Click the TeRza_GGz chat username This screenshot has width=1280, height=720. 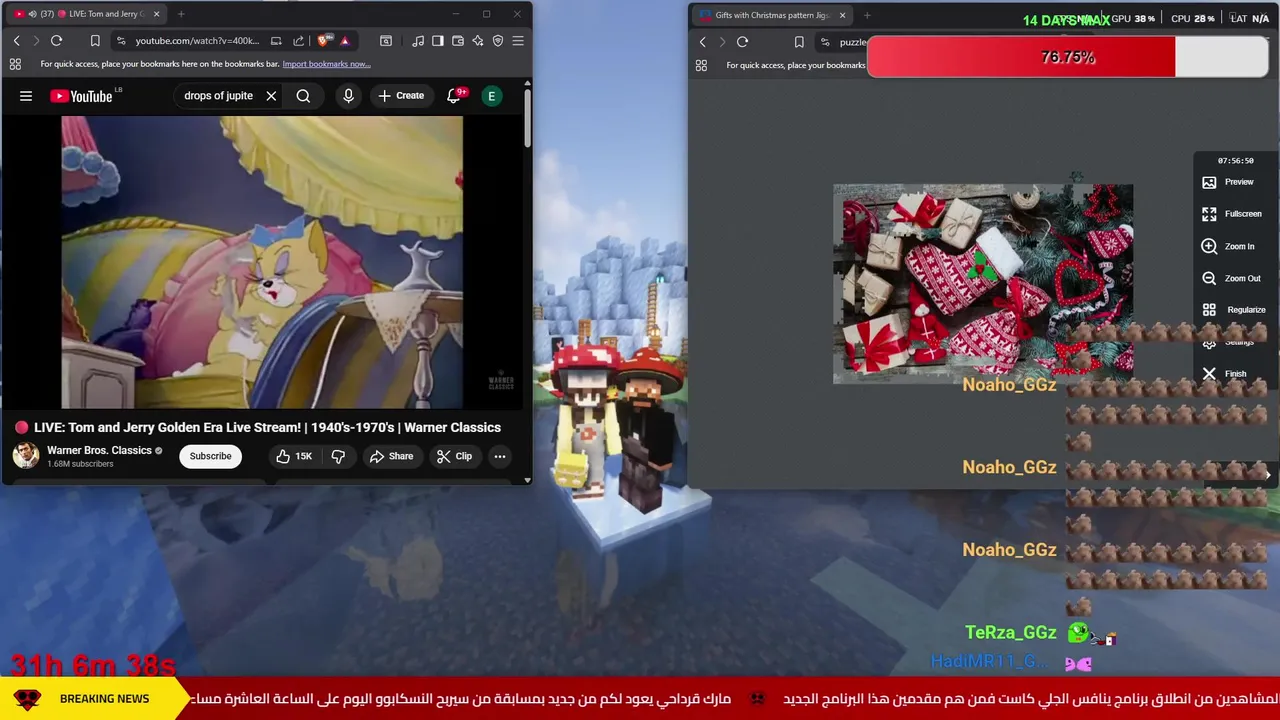click(x=1010, y=632)
